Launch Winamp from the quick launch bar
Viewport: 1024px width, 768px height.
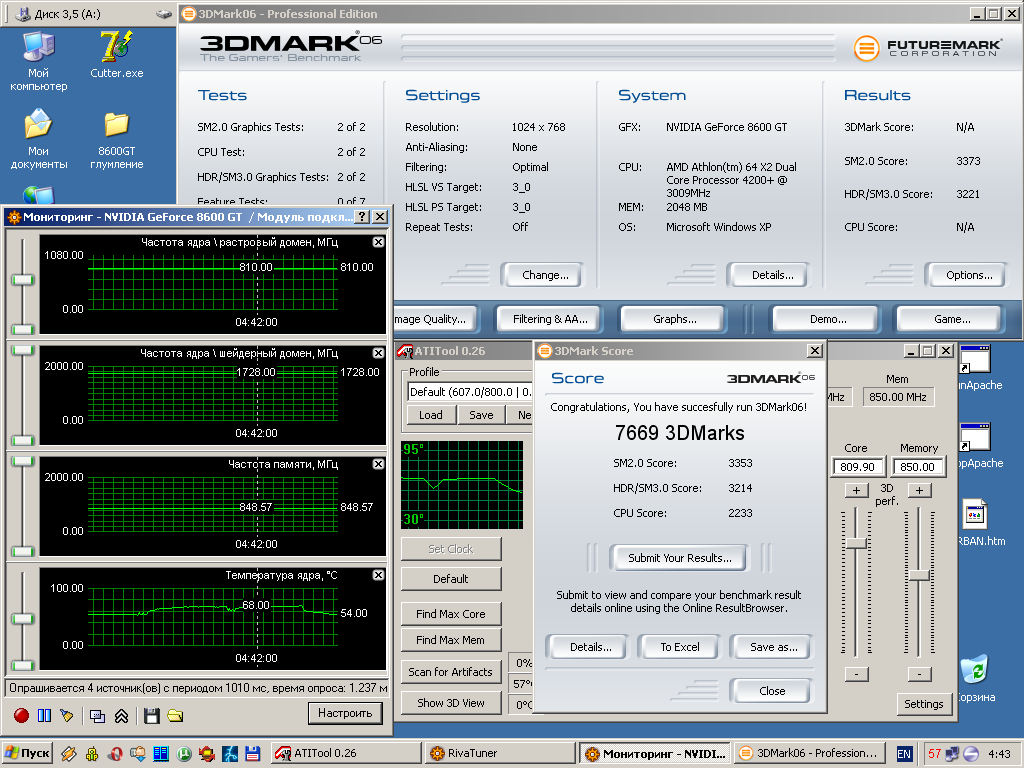[x=68, y=754]
